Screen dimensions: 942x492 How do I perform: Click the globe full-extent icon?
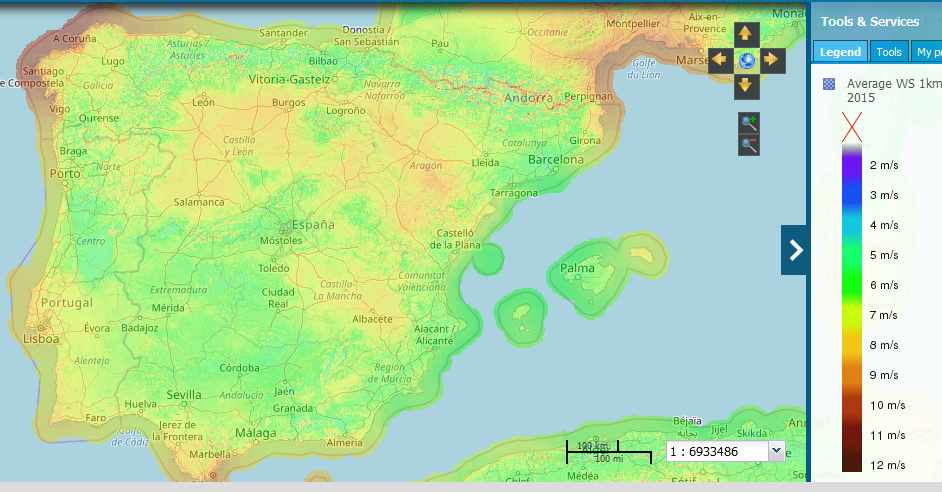click(x=745, y=60)
